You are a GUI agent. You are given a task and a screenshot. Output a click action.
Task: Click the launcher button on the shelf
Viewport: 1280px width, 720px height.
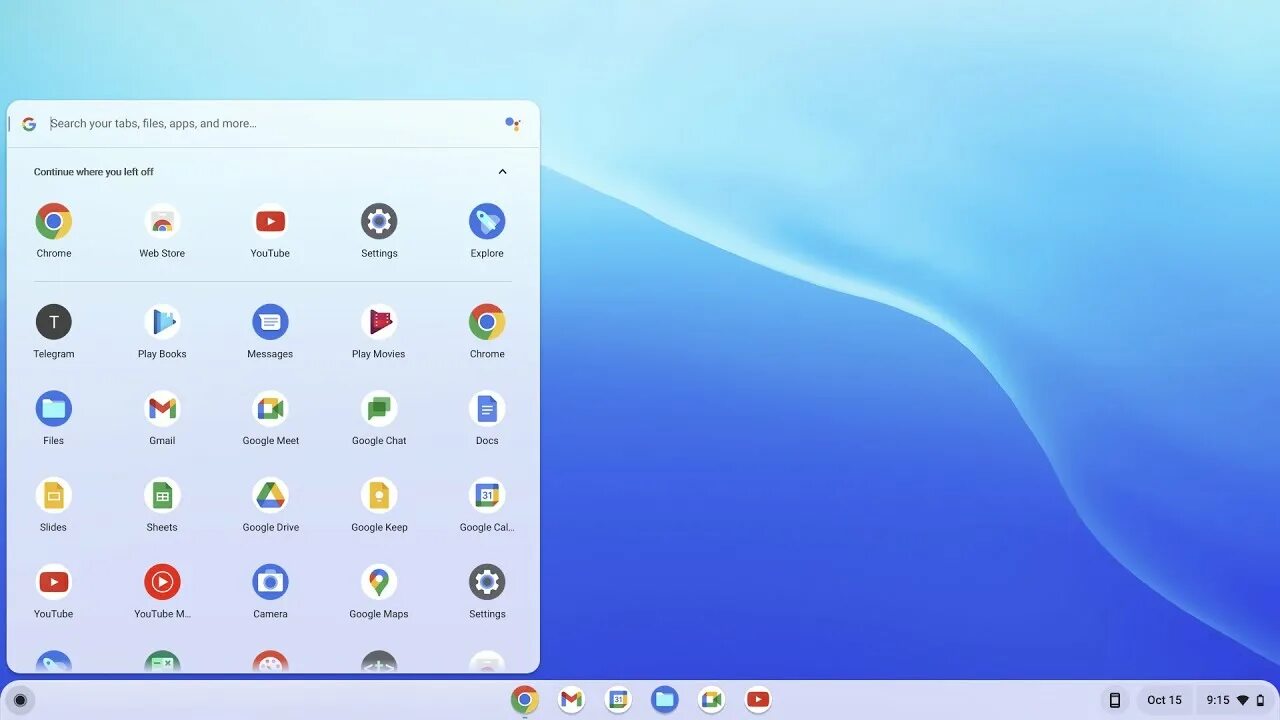(x=20, y=700)
